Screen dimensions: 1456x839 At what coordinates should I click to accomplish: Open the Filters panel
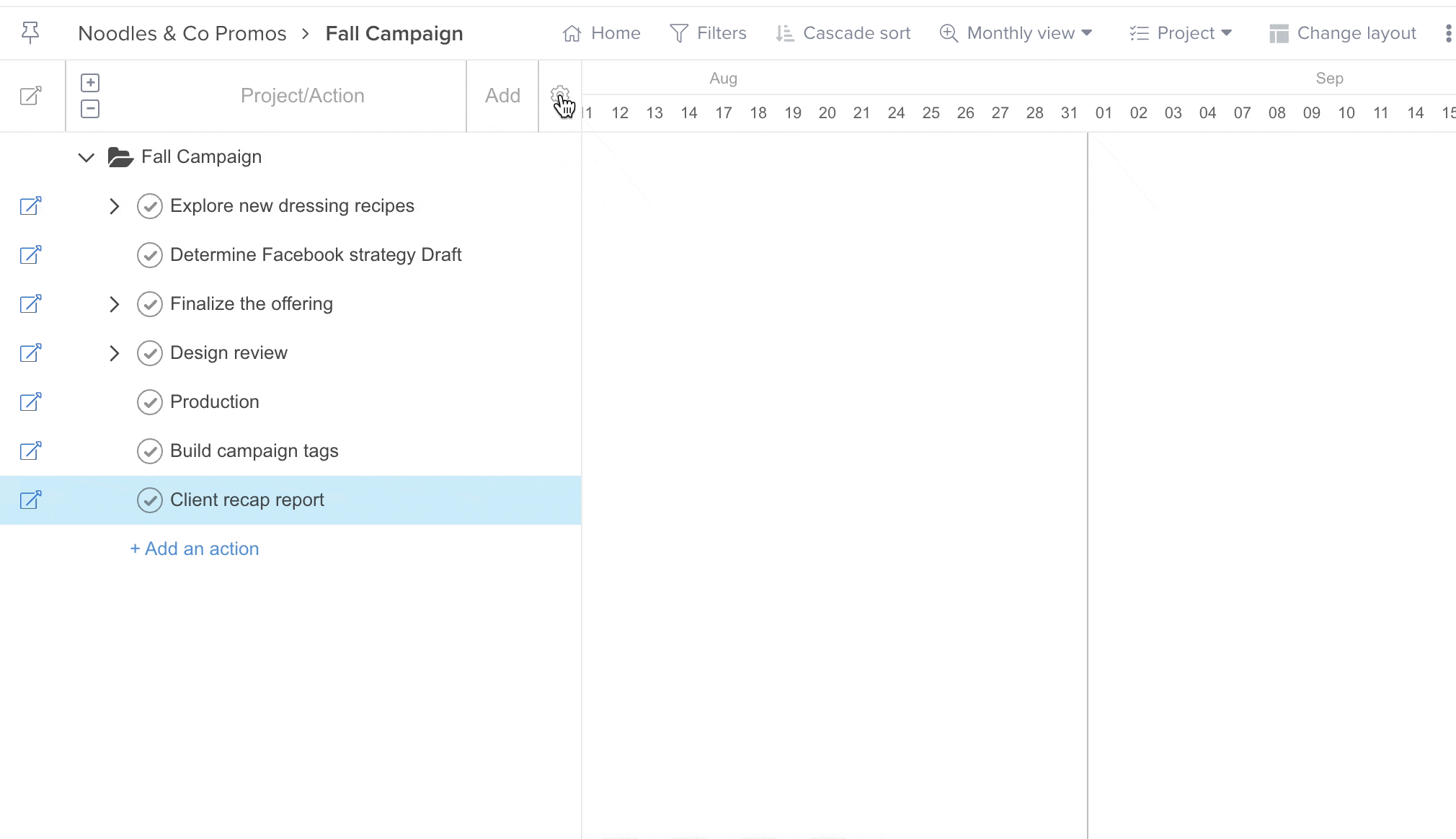[709, 32]
